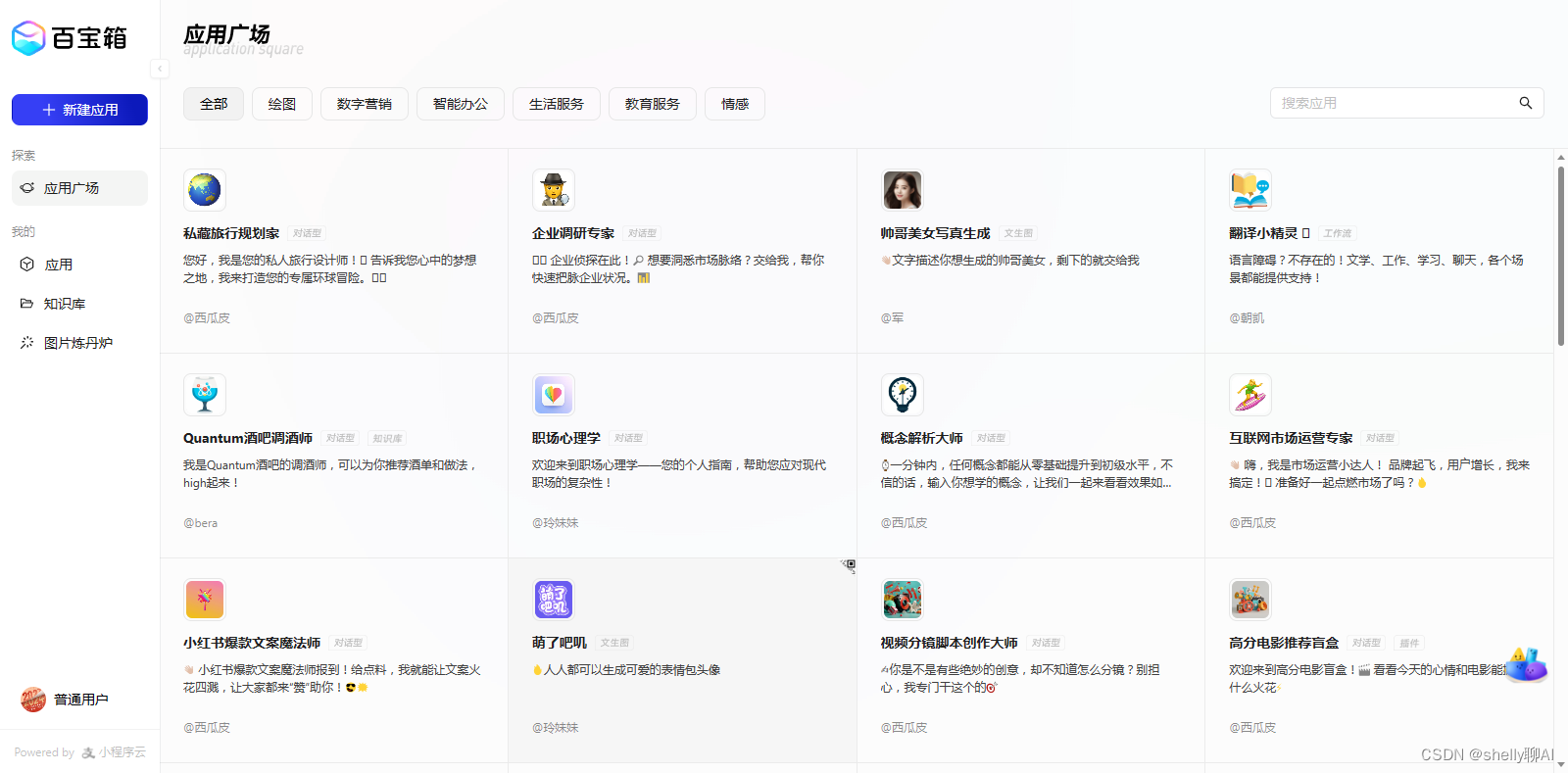
Task: Select the 生活服务 category tab
Action: coord(557,104)
